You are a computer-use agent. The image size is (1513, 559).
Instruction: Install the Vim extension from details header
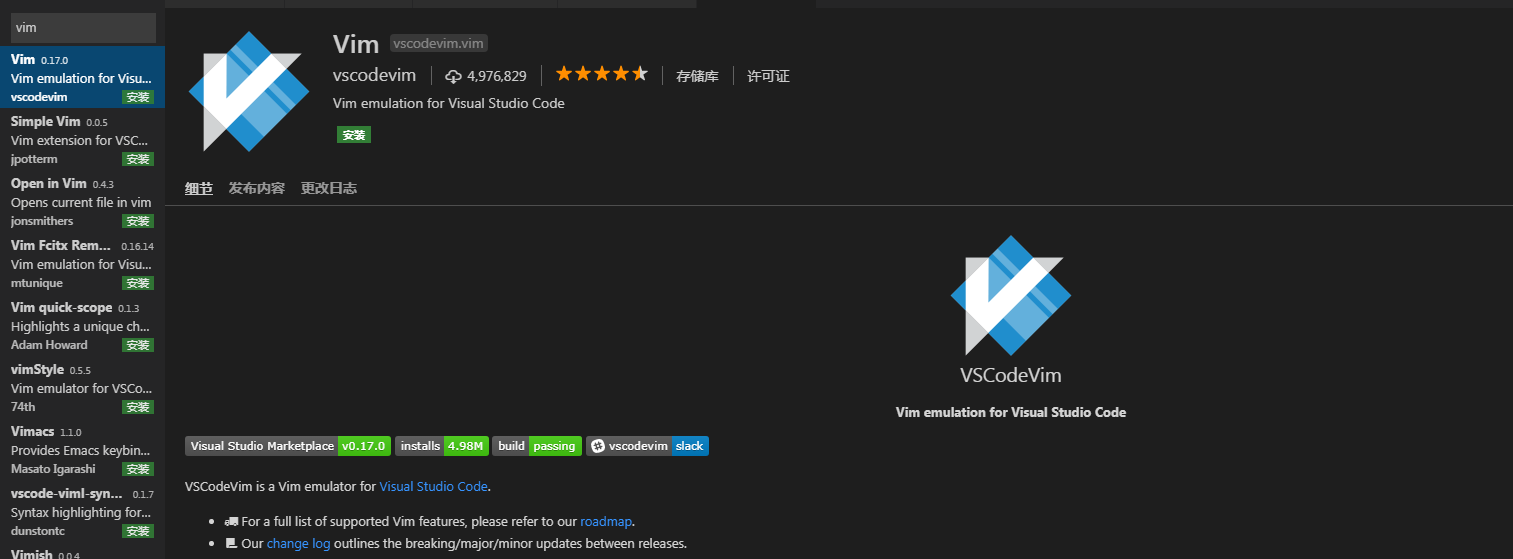(354, 134)
